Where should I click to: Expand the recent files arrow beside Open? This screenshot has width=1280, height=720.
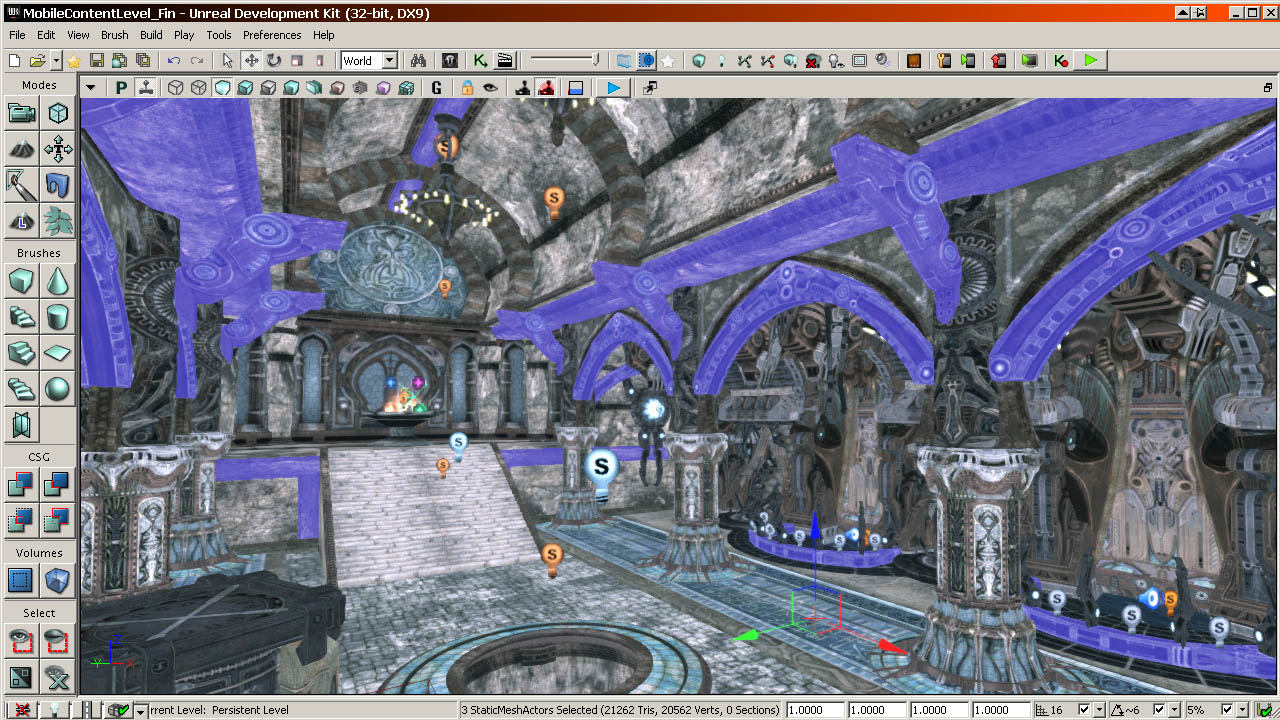(x=55, y=61)
